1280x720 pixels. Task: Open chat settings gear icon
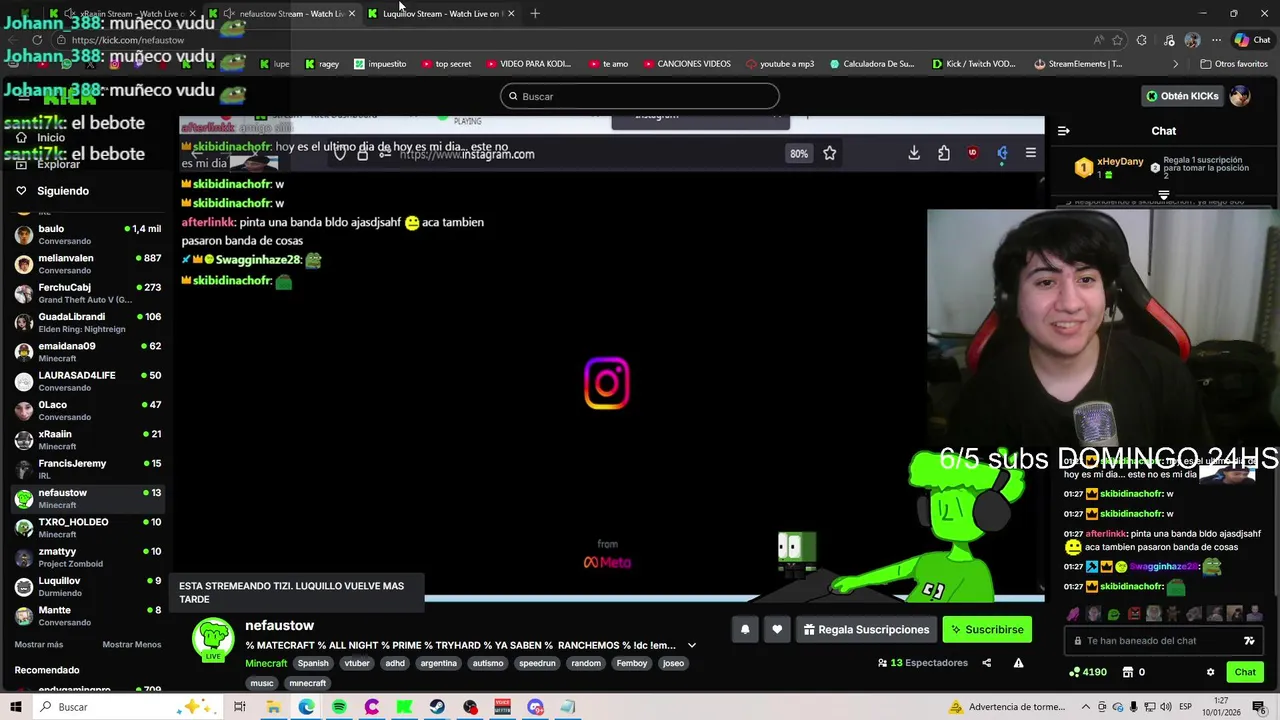(1210, 672)
